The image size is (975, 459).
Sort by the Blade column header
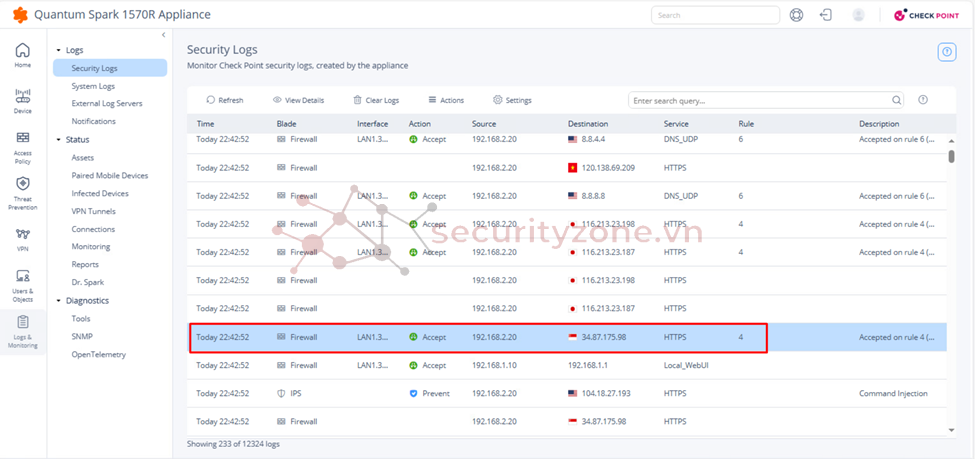tap(287, 124)
